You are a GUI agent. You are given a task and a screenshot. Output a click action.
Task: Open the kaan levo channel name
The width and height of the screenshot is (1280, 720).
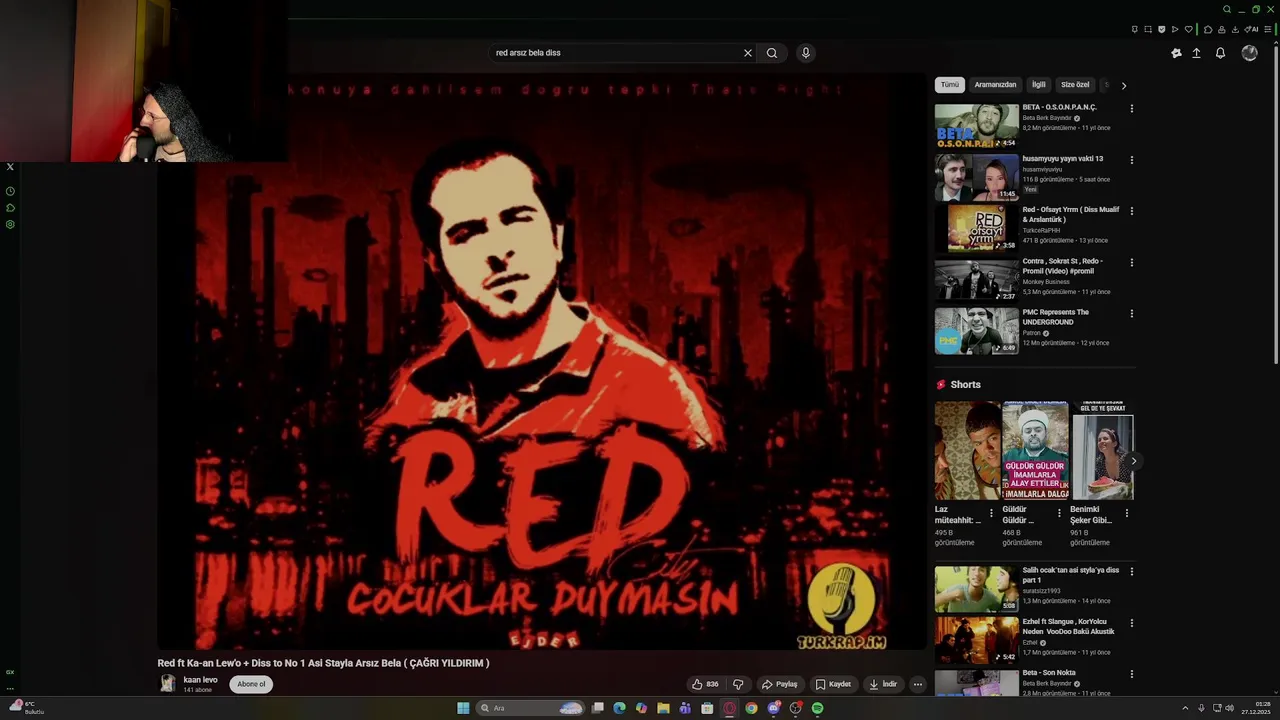point(200,679)
